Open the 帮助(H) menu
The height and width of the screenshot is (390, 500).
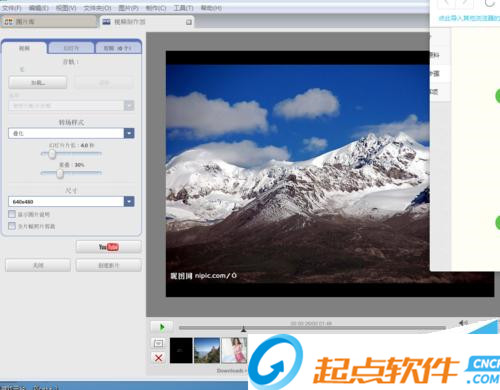tap(211, 8)
